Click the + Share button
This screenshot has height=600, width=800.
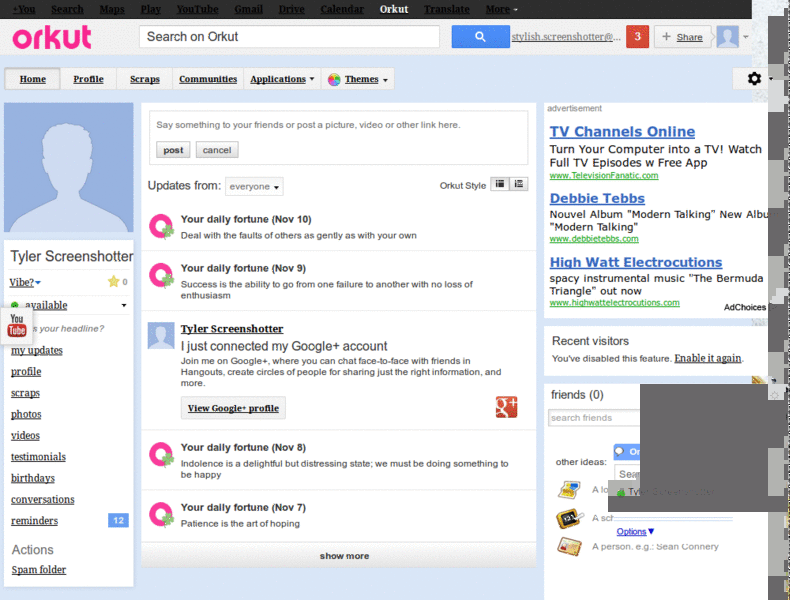coord(682,37)
